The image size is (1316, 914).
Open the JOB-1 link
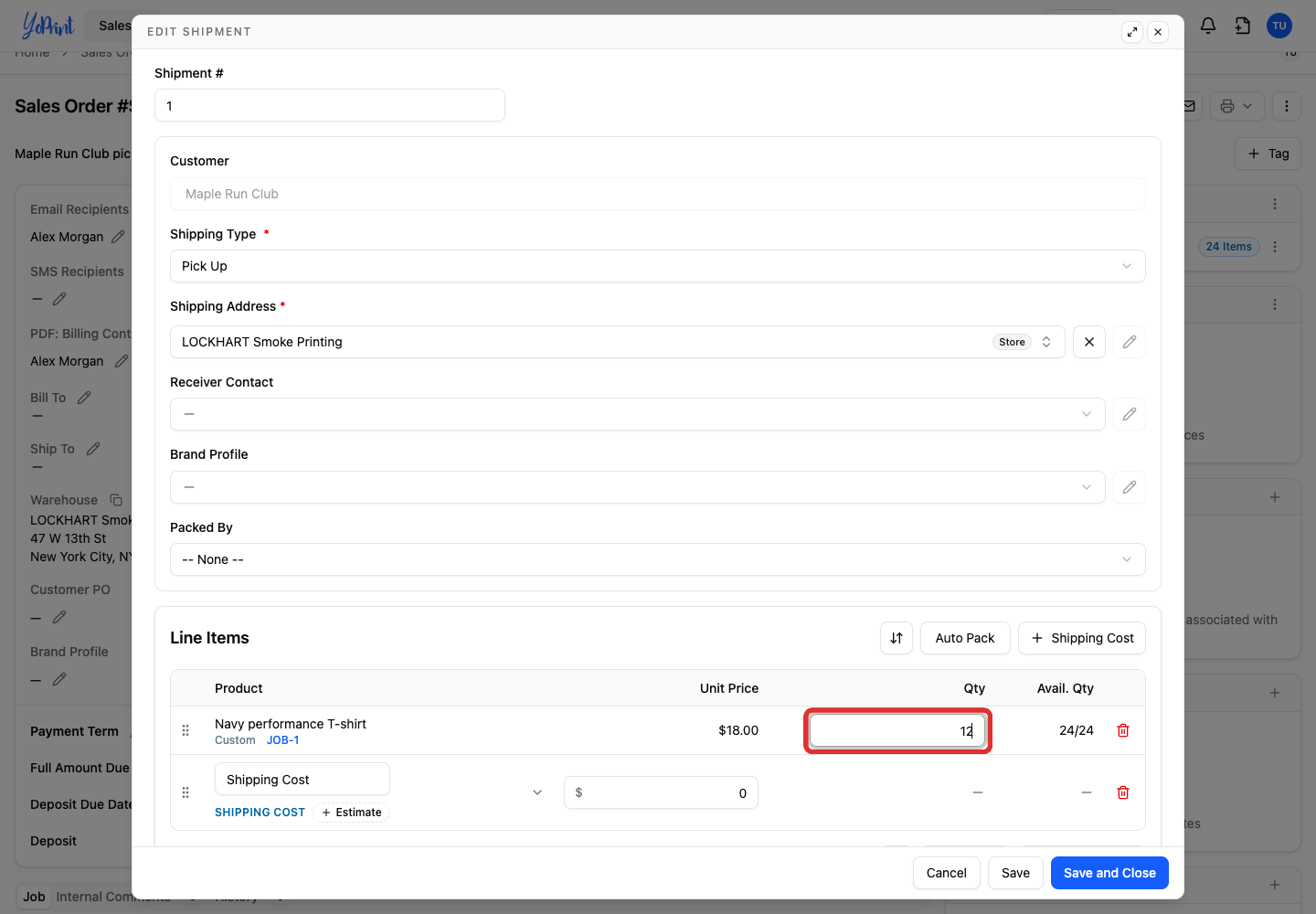(283, 740)
